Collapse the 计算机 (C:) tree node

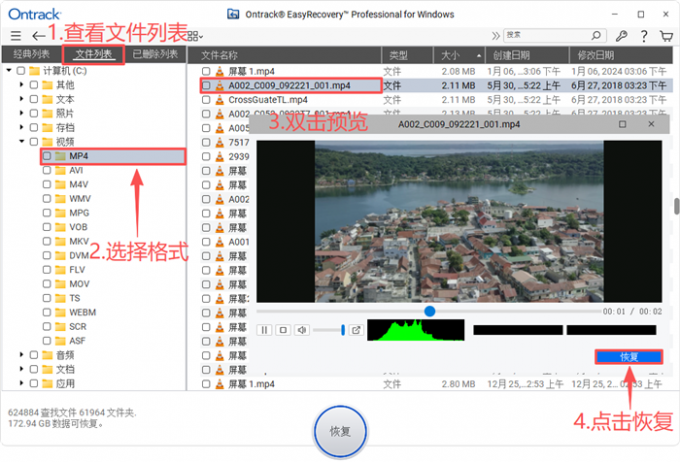[9, 70]
